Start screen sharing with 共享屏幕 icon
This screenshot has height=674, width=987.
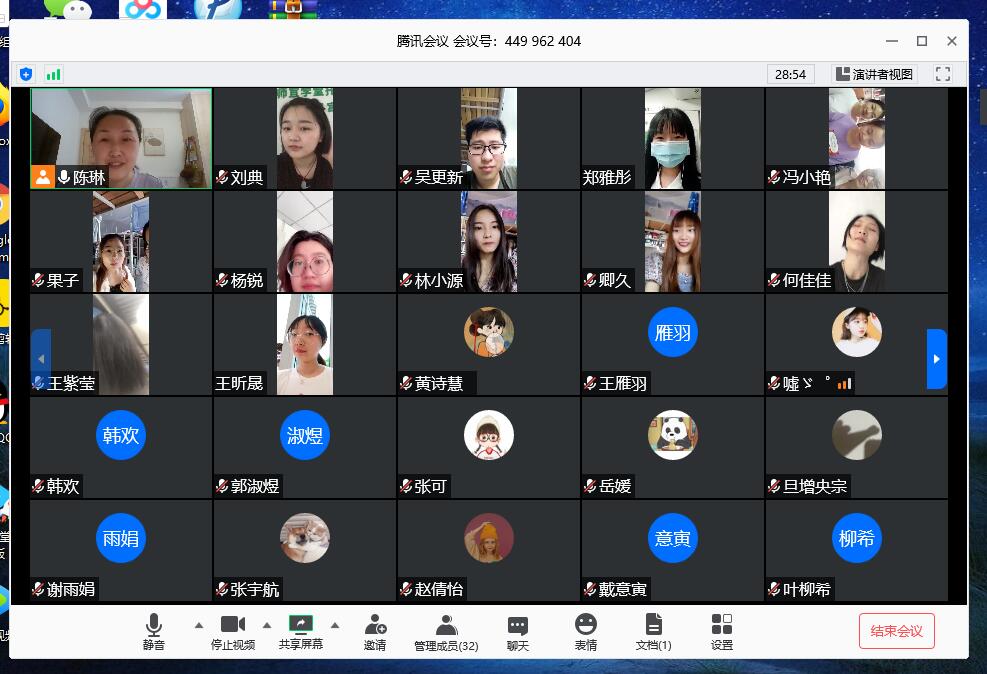tap(301, 626)
